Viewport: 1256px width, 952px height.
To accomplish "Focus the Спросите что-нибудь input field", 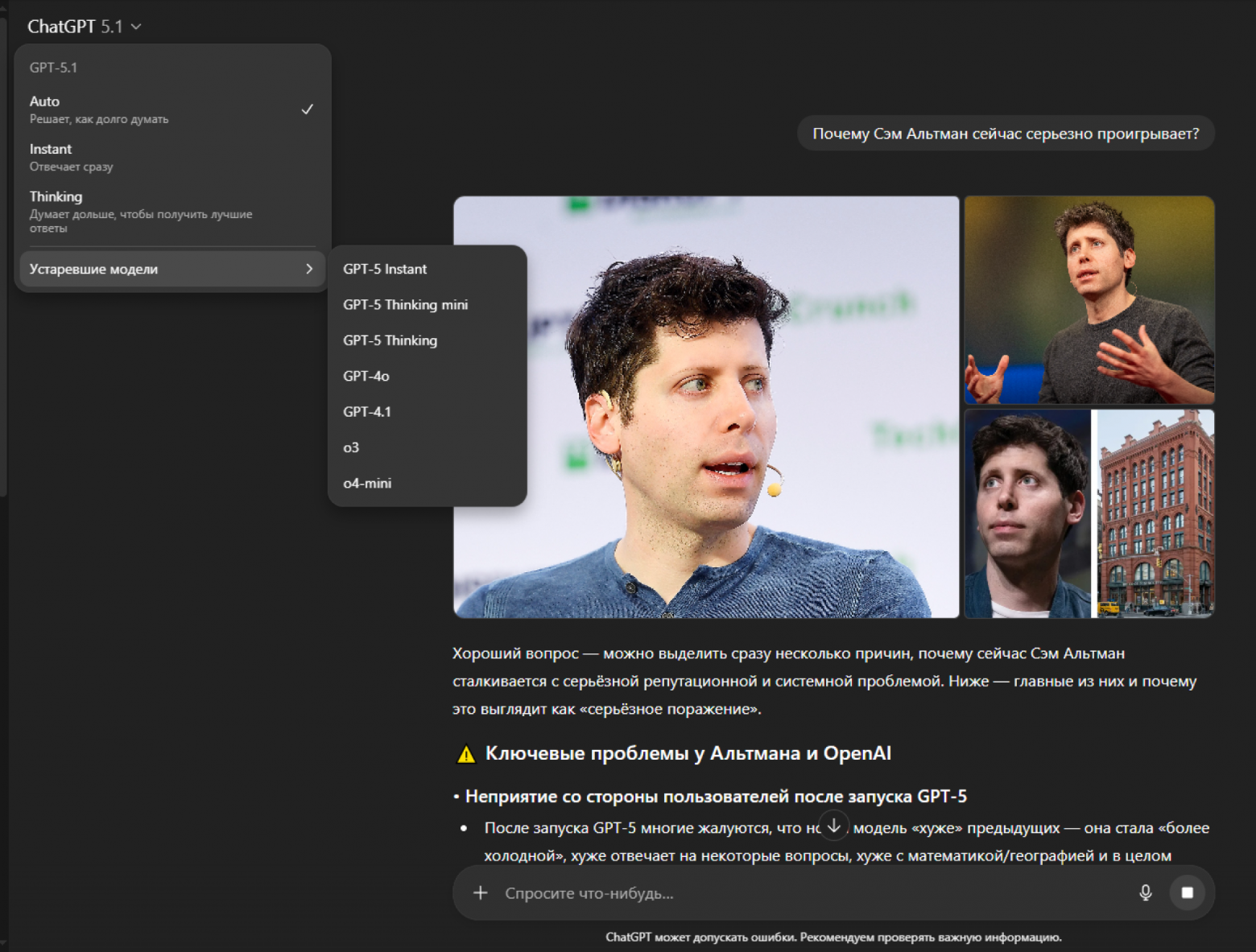I will (805, 892).
